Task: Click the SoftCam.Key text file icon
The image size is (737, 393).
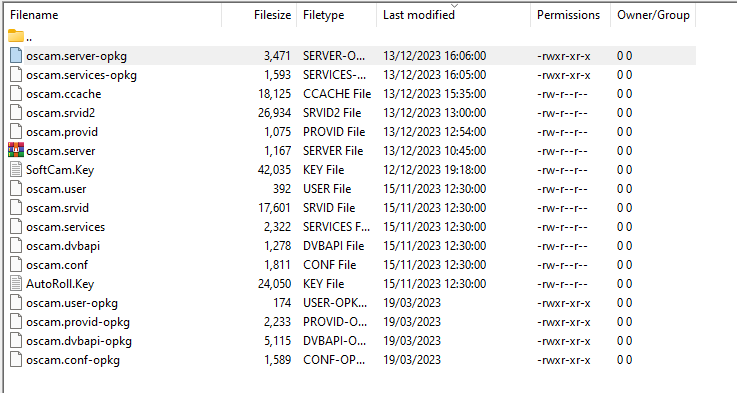Action: [16, 170]
